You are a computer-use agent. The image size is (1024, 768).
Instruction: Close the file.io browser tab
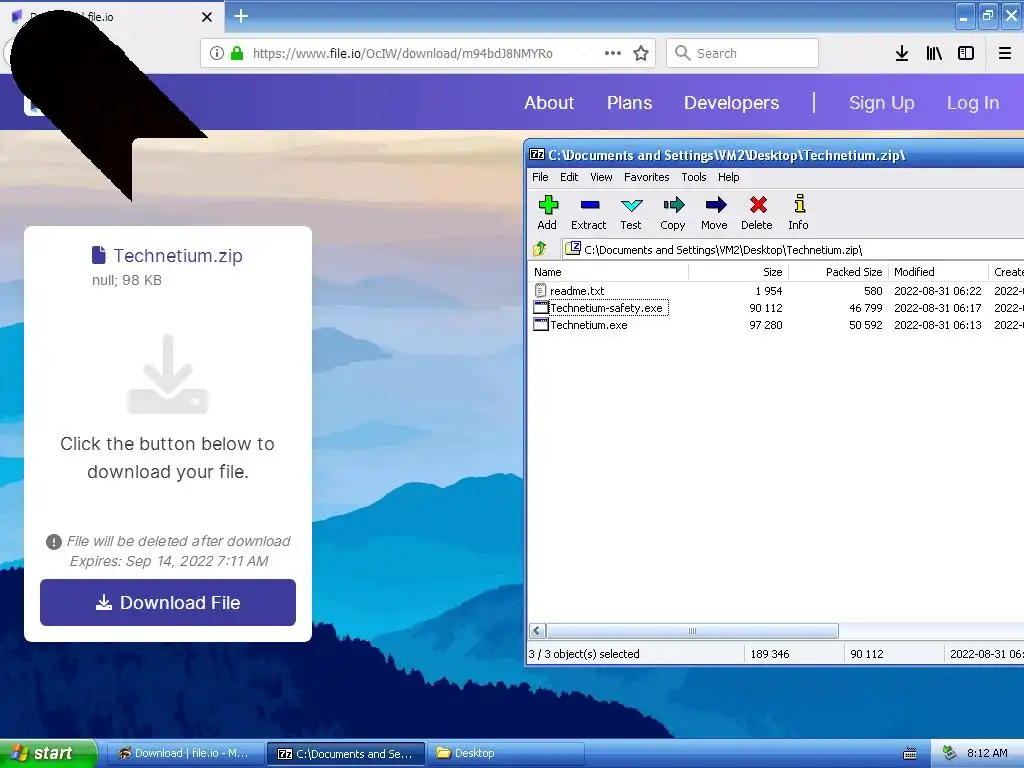(207, 17)
